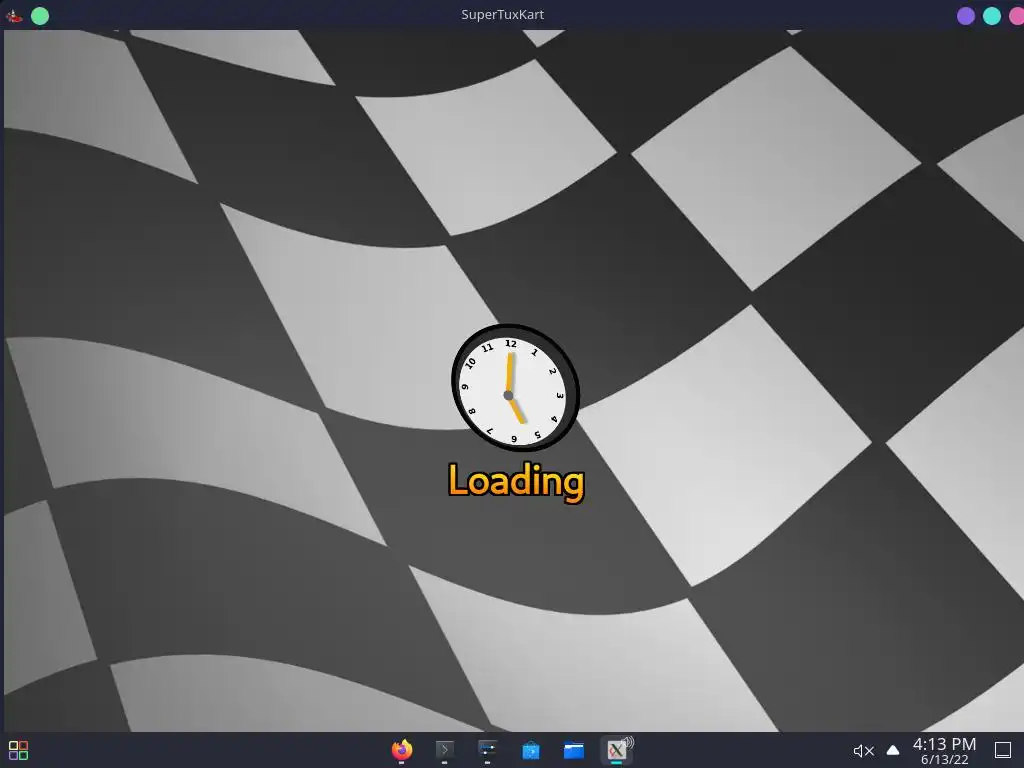The width and height of the screenshot is (1024, 768).
Task: Open the clock showing 4:13 PM
Action: point(944,744)
